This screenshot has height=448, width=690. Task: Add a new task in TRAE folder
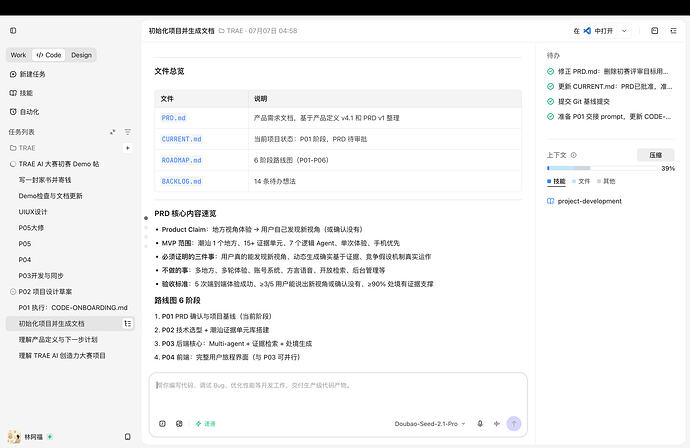[x=128, y=148]
